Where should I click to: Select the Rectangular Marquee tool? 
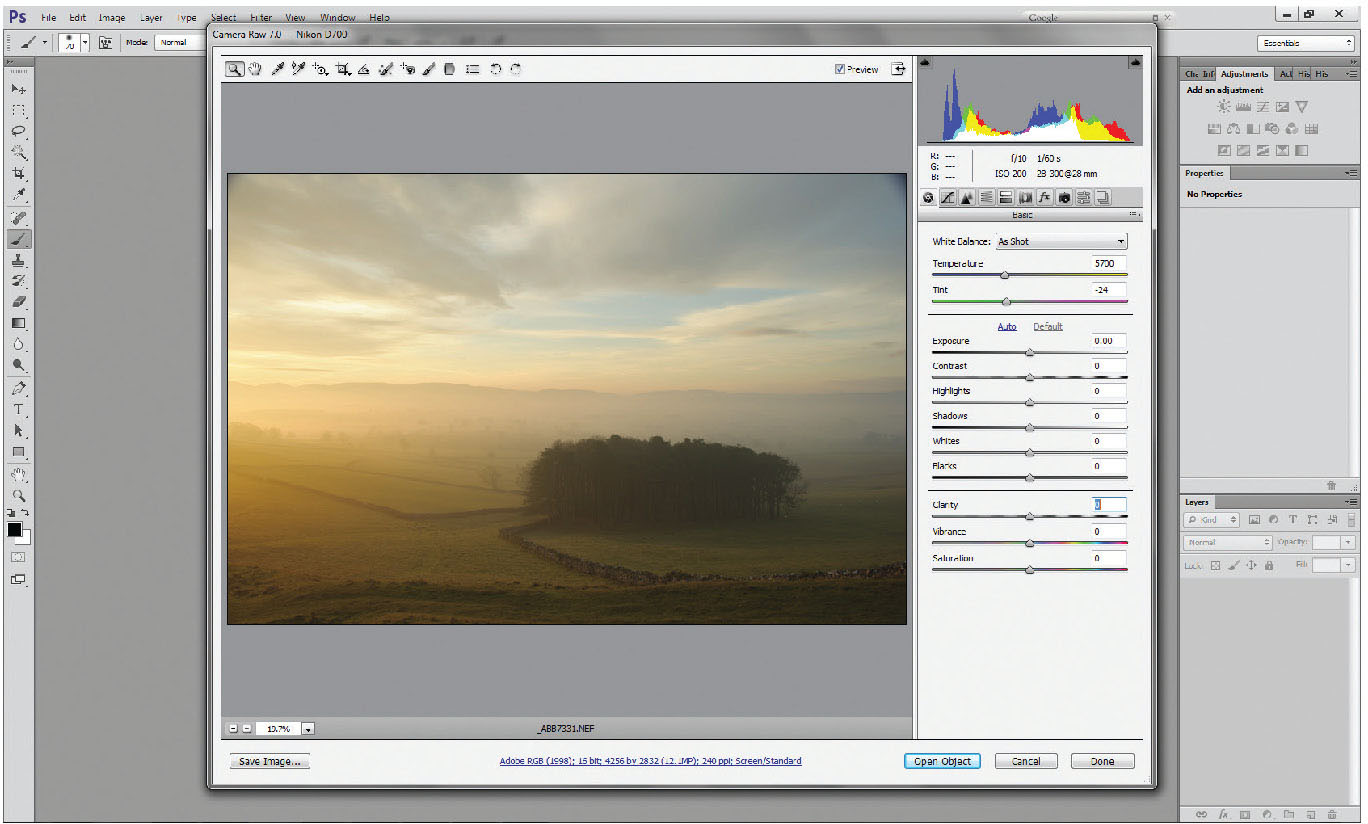[x=19, y=110]
